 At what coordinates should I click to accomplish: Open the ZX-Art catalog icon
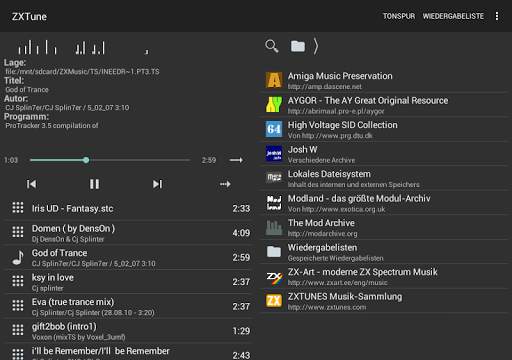coord(274,277)
